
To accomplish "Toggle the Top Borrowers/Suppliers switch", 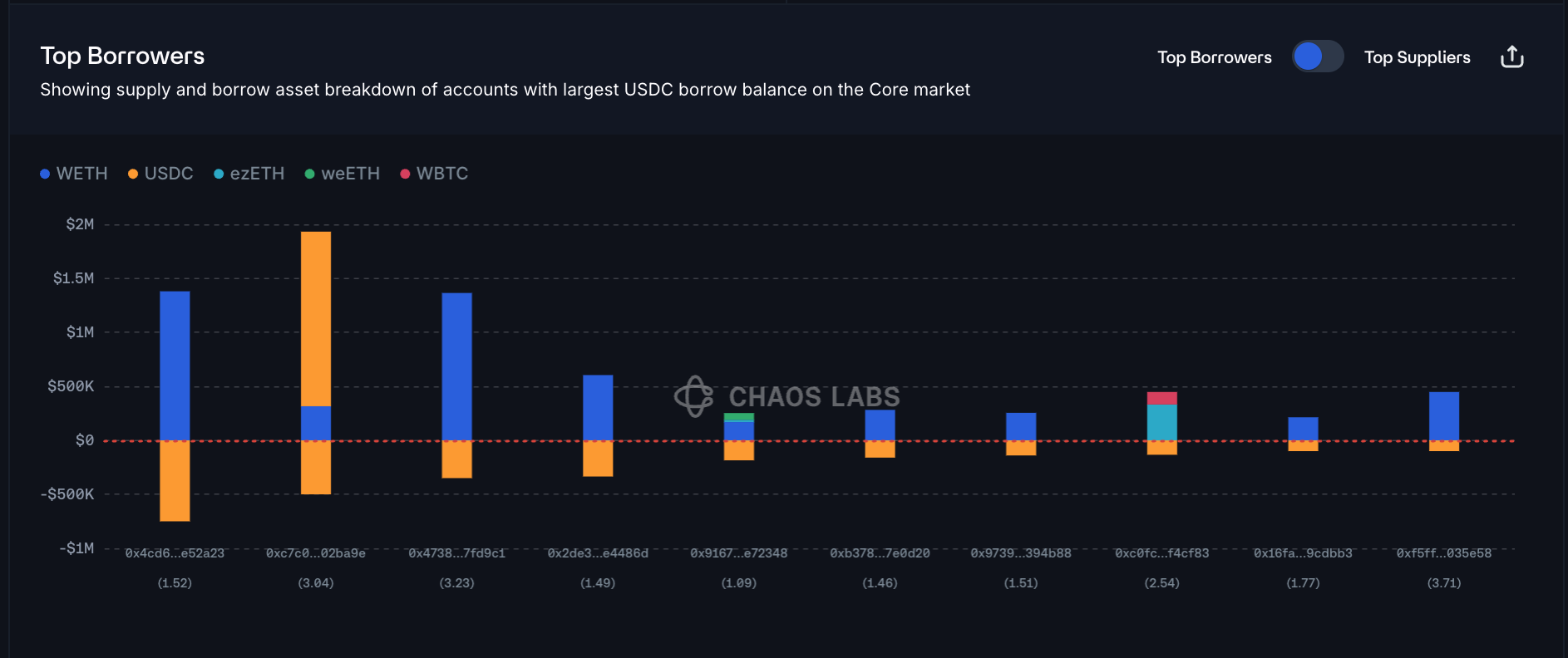I will click(1318, 56).
